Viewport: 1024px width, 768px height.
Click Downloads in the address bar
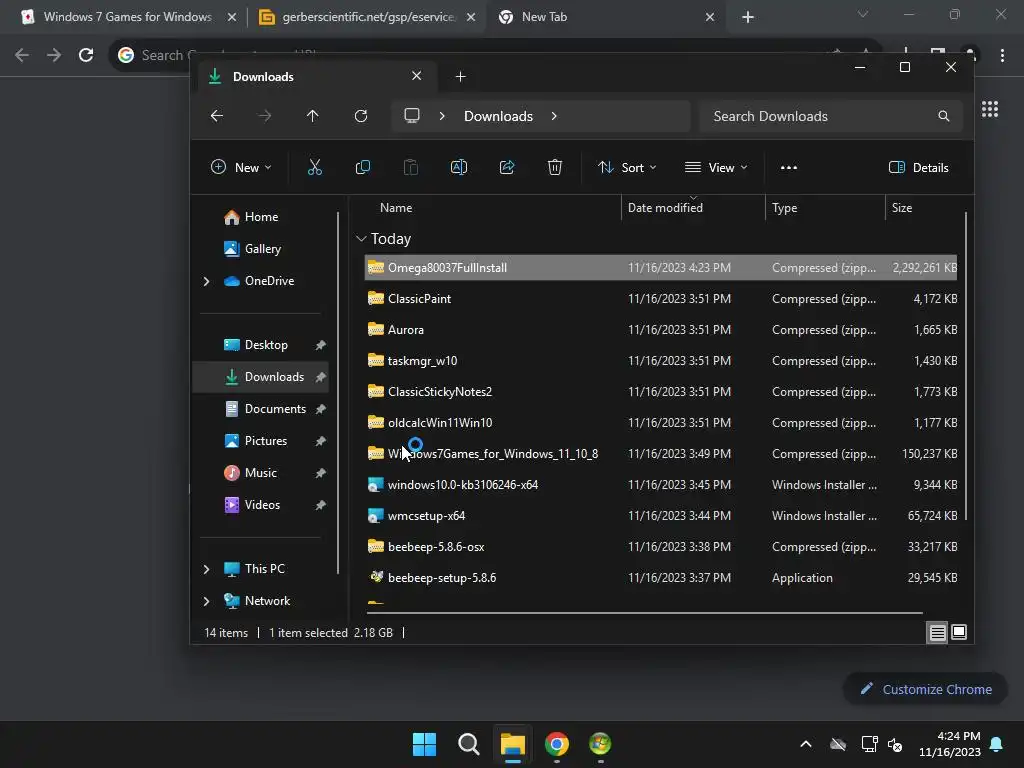click(498, 116)
